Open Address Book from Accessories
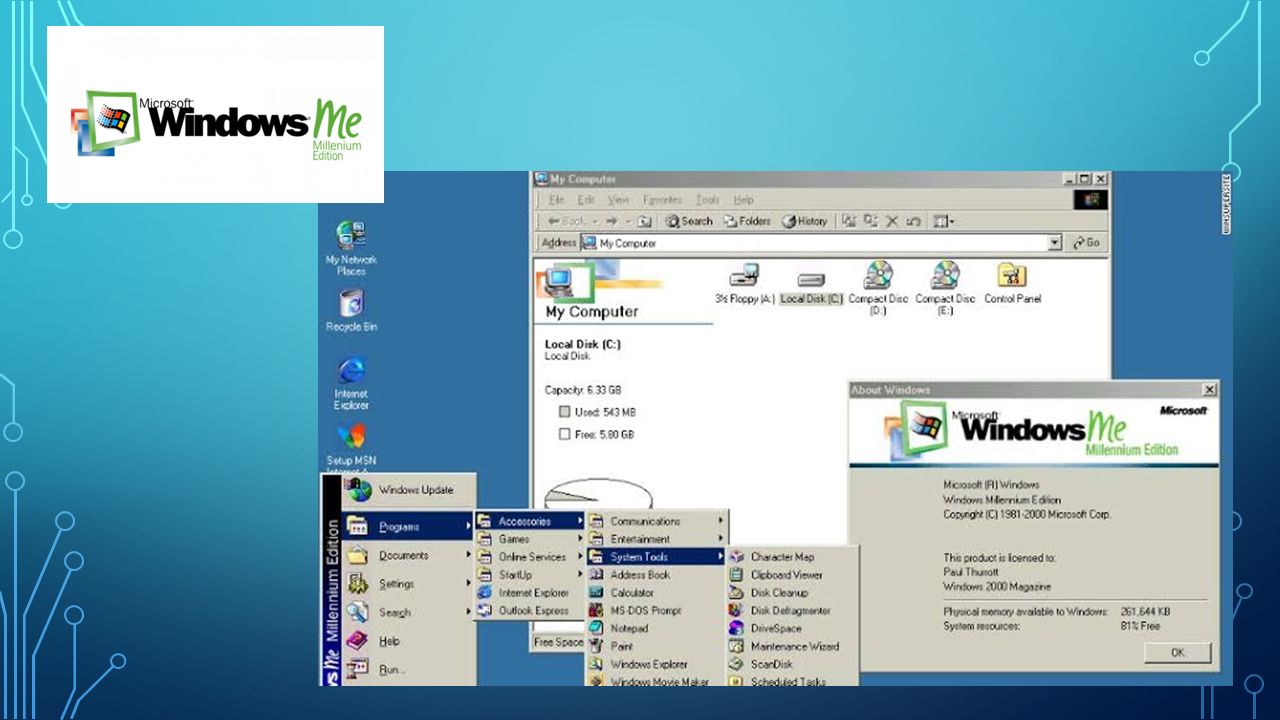Viewport: 1280px width, 720px height. click(656, 575)
